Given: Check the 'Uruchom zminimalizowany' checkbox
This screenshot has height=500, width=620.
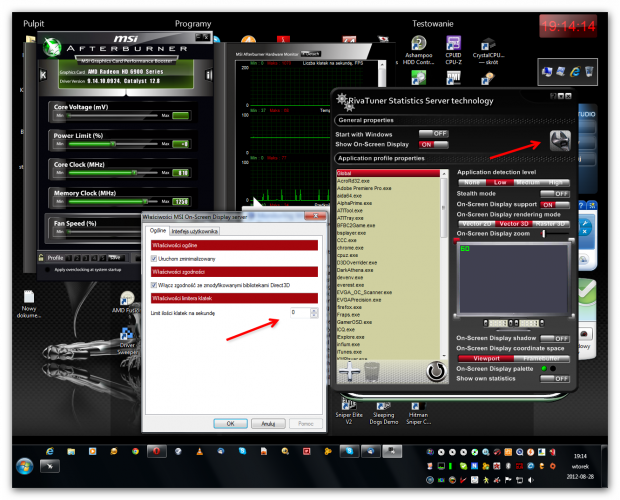Looking at the screenshot, I should click(x=155, y=258).
